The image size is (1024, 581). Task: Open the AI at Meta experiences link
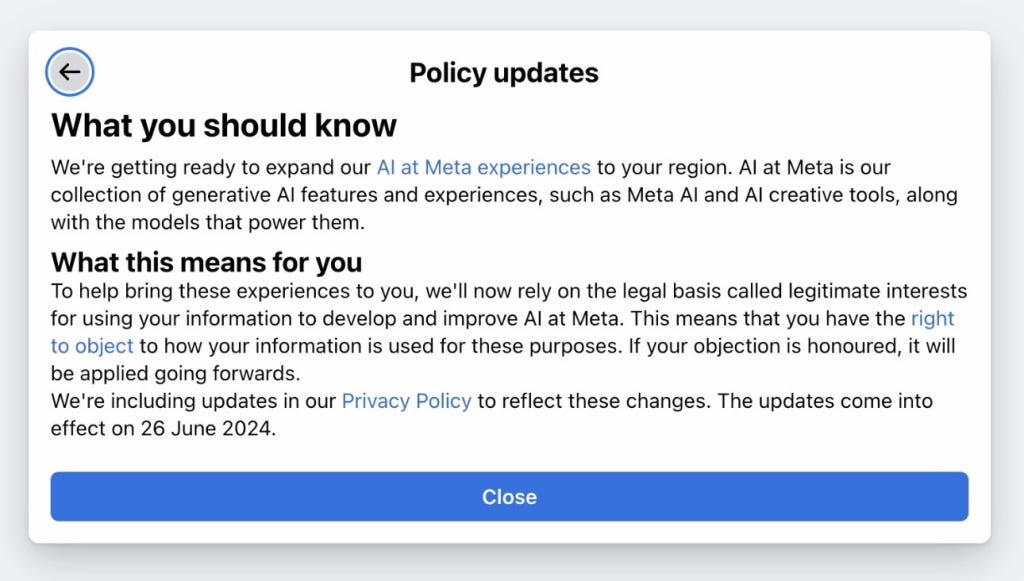[483, 167]
